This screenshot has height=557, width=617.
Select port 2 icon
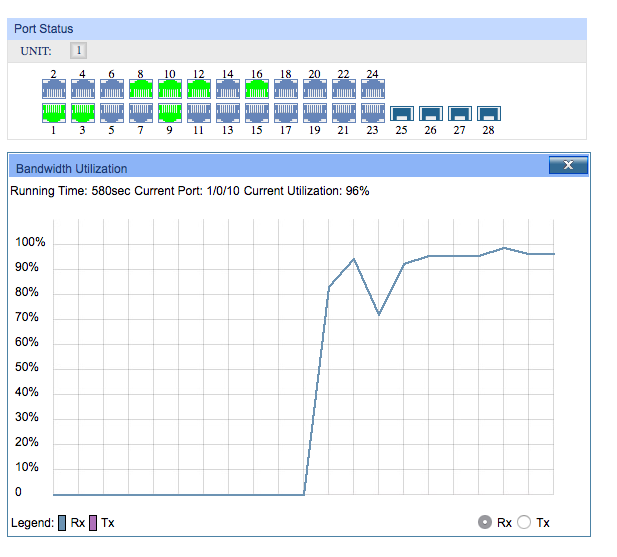click(x=54, y=89)
